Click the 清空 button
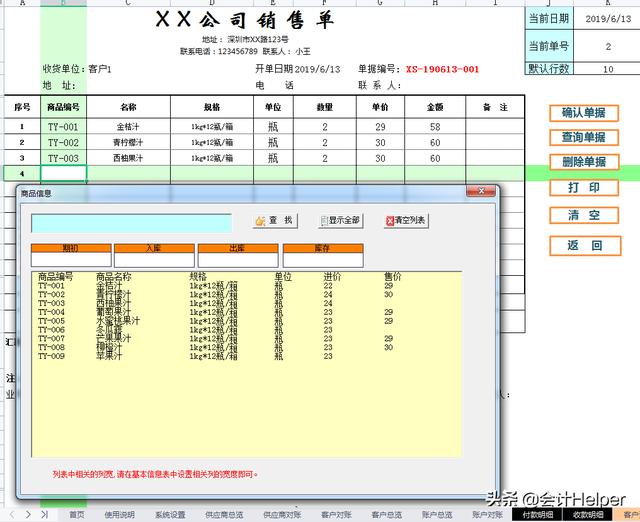This screenshot has height=522, width=640. [584, 215]
